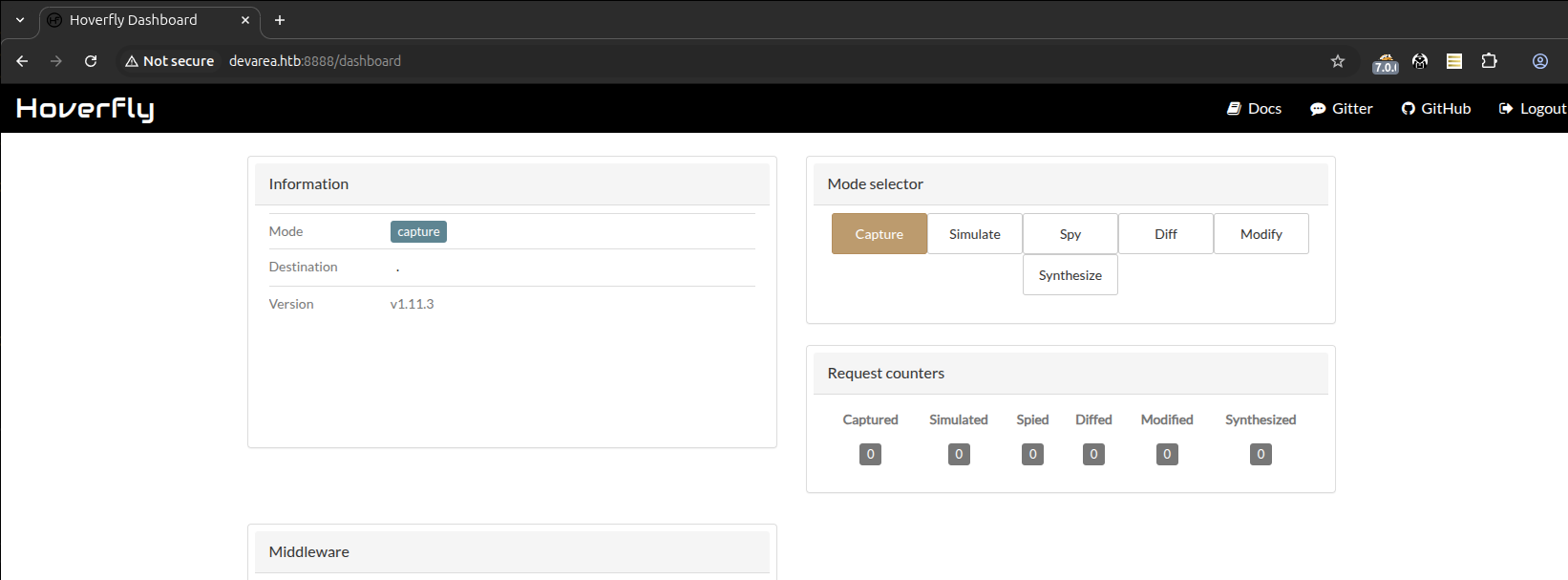
Task: Reload the dashboard page
Action: pos(91,61)
